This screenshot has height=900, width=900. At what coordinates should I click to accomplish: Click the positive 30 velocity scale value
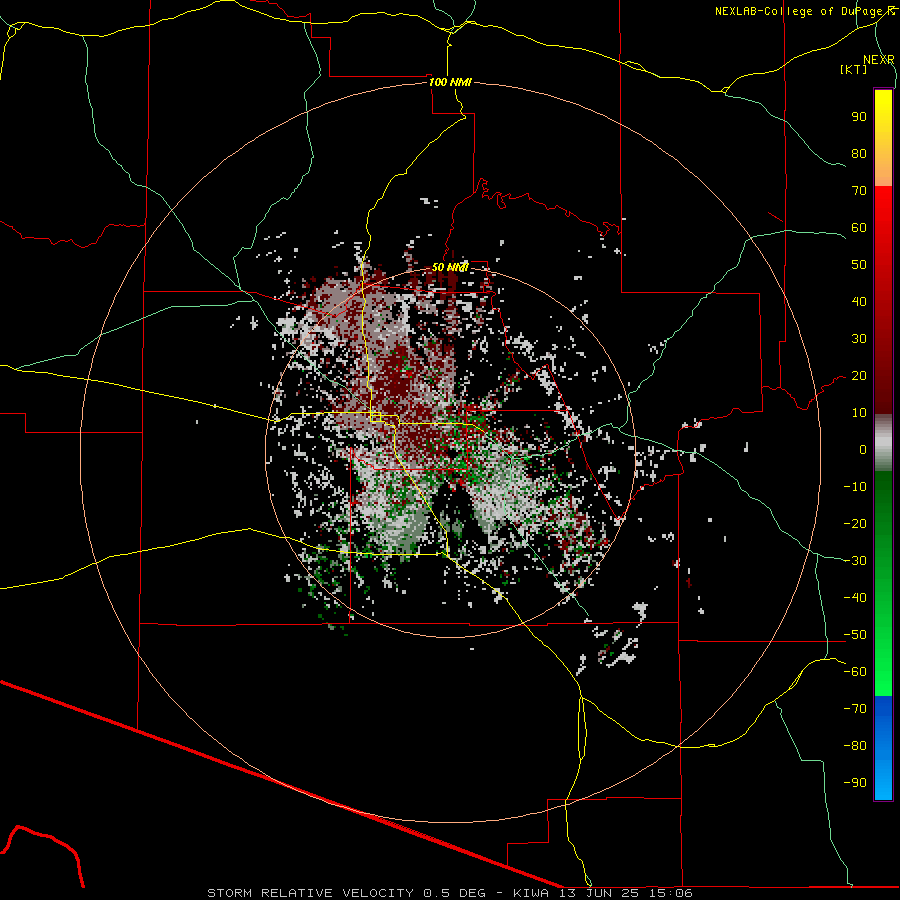point(859,339)
